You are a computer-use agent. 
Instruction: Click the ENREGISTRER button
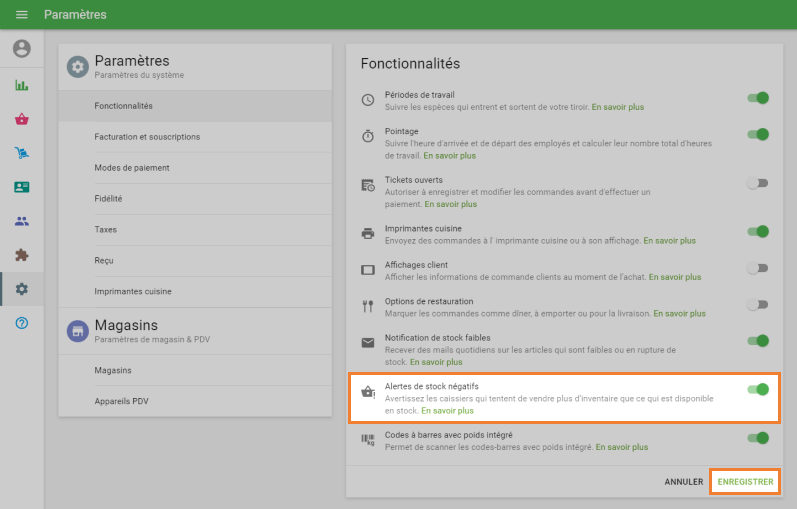coord(745,482)
